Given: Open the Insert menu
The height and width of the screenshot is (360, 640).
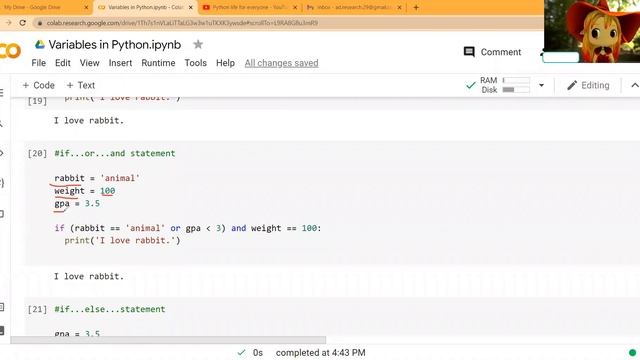Looking at the screenshot, I should pyautogui.click(x=120, y=63).
